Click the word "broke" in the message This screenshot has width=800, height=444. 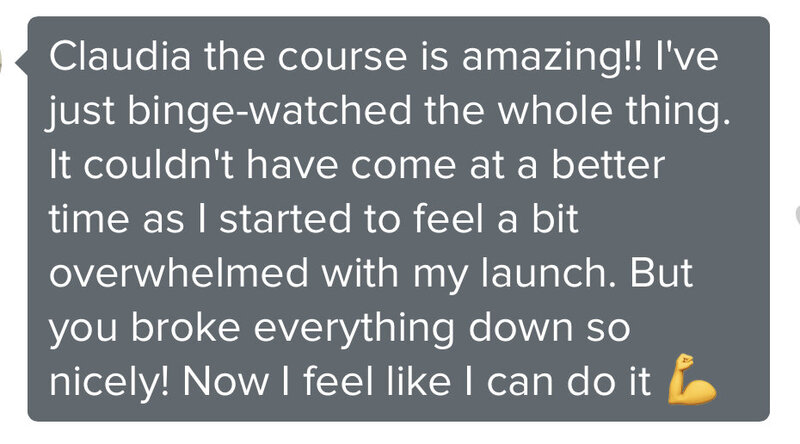tap(186, 327)
